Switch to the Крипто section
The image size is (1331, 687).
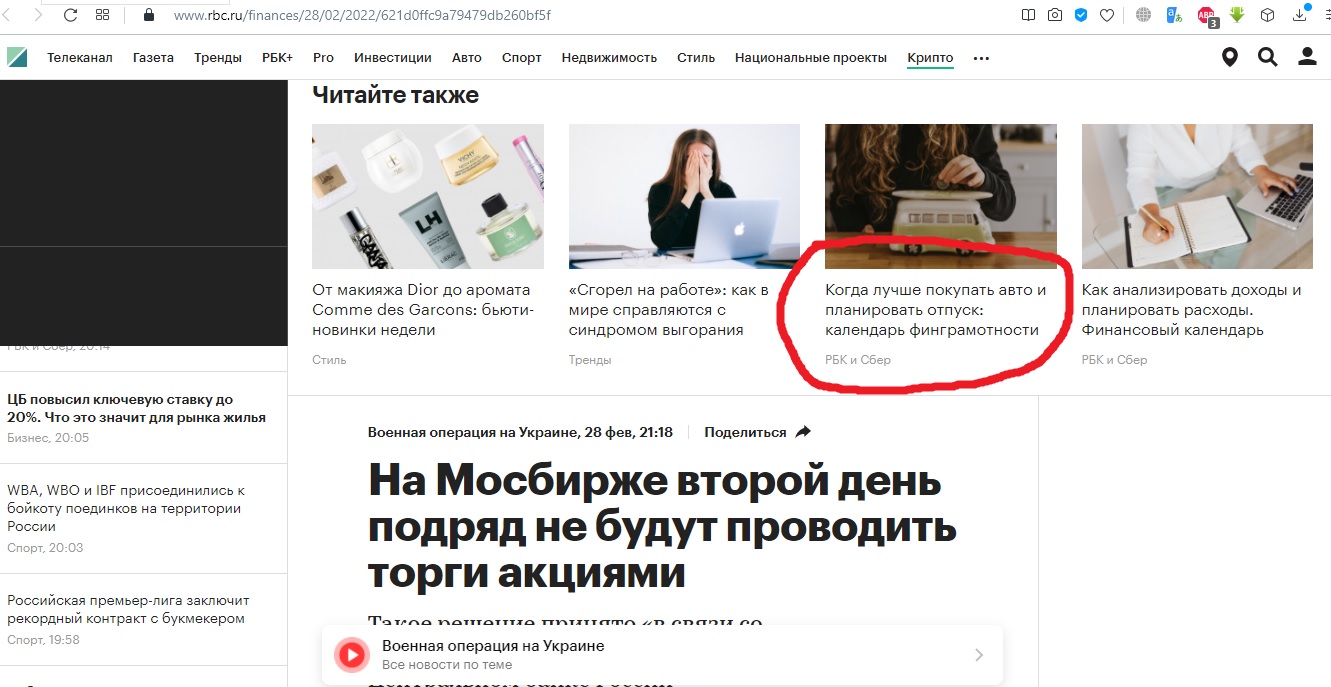(x=930, y=57)
